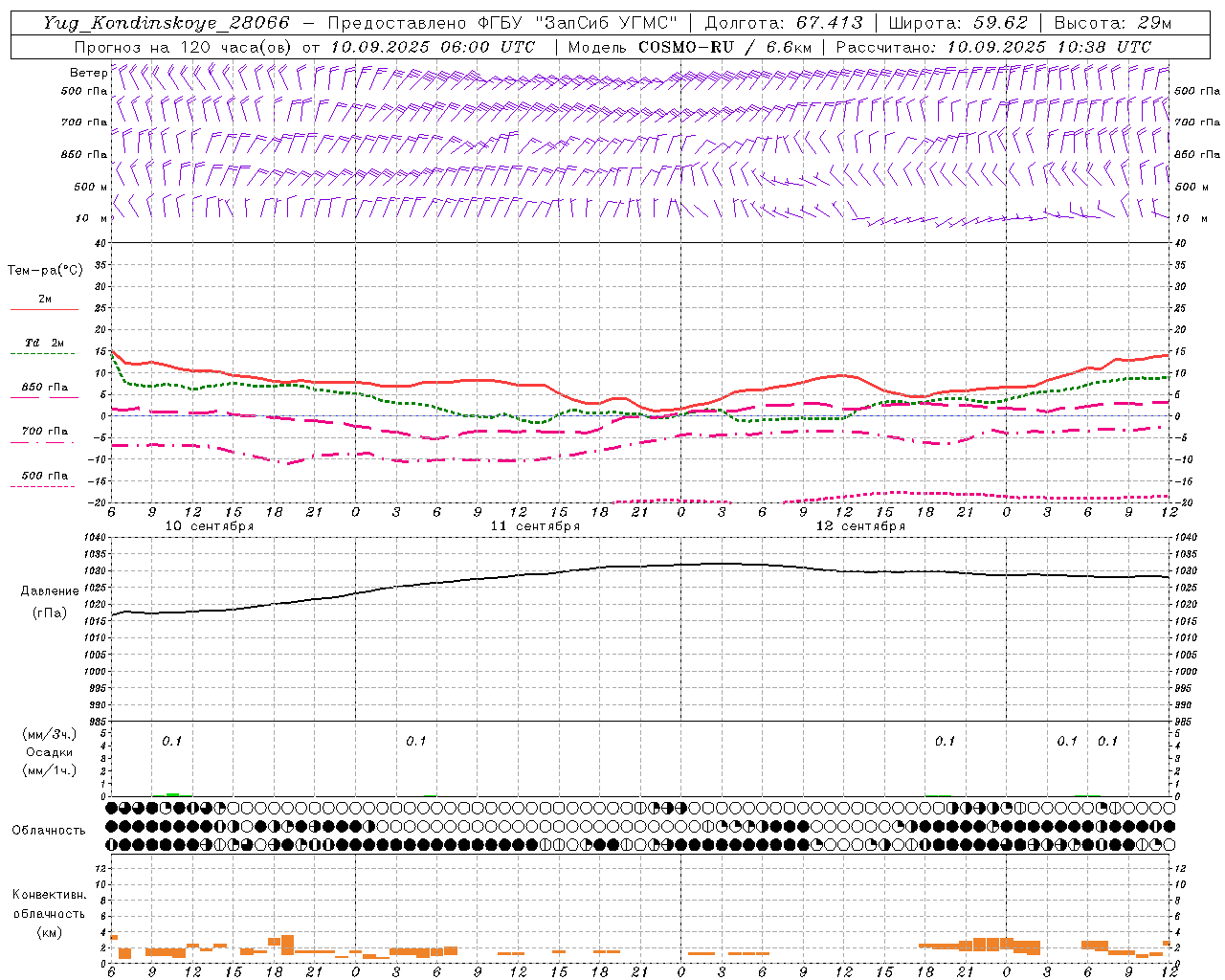Click the 850 гПа temperature legend entry
The image size is (1225, 980).
coord(45,388)
